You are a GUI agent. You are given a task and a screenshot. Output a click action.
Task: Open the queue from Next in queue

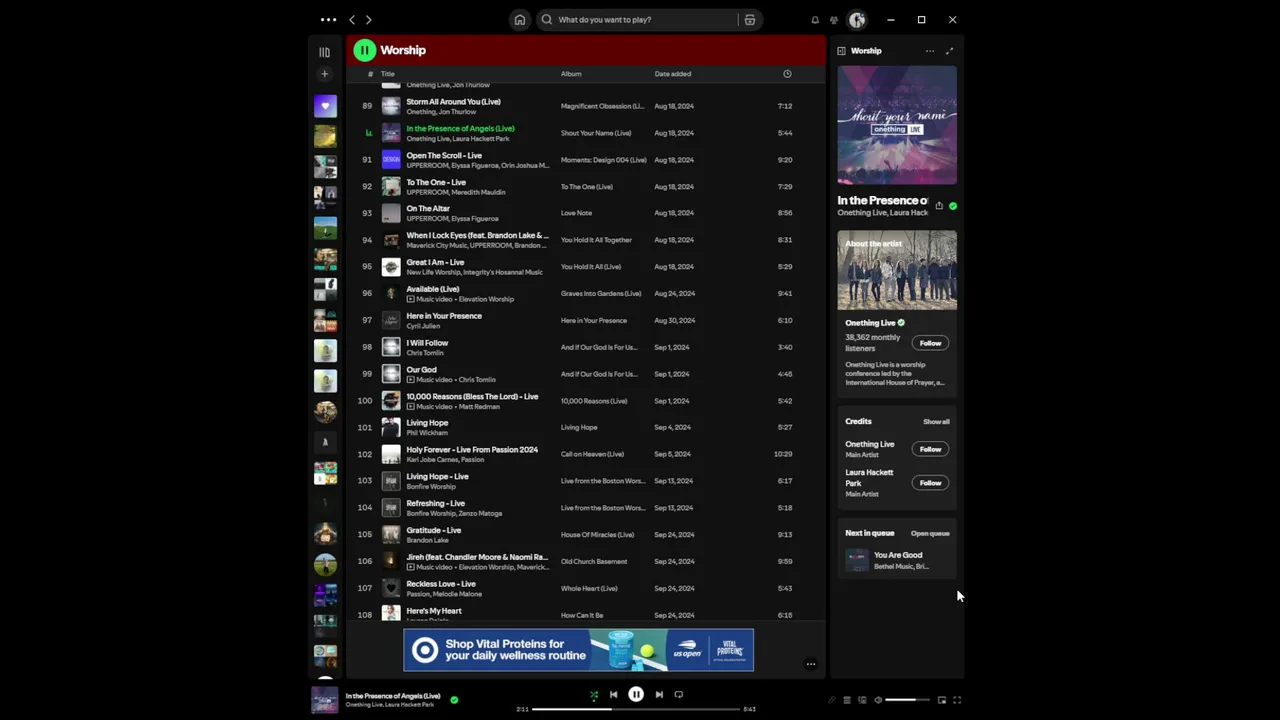[930, 534]
